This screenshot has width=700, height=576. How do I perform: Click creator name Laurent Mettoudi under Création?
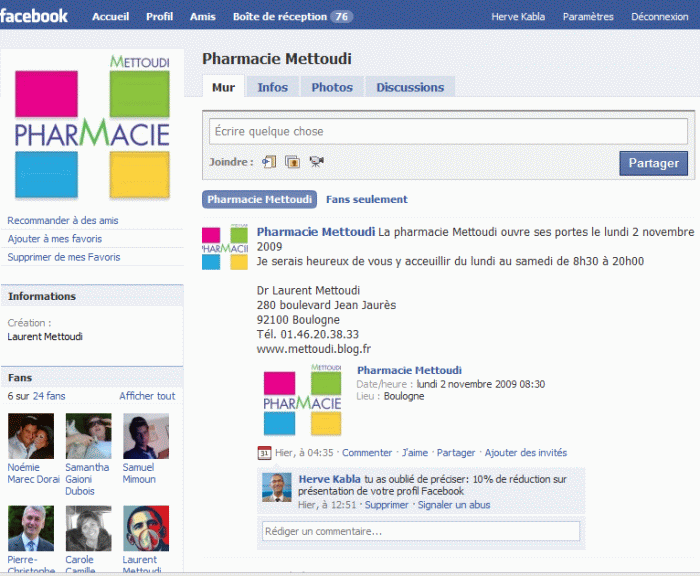[45, 336]
